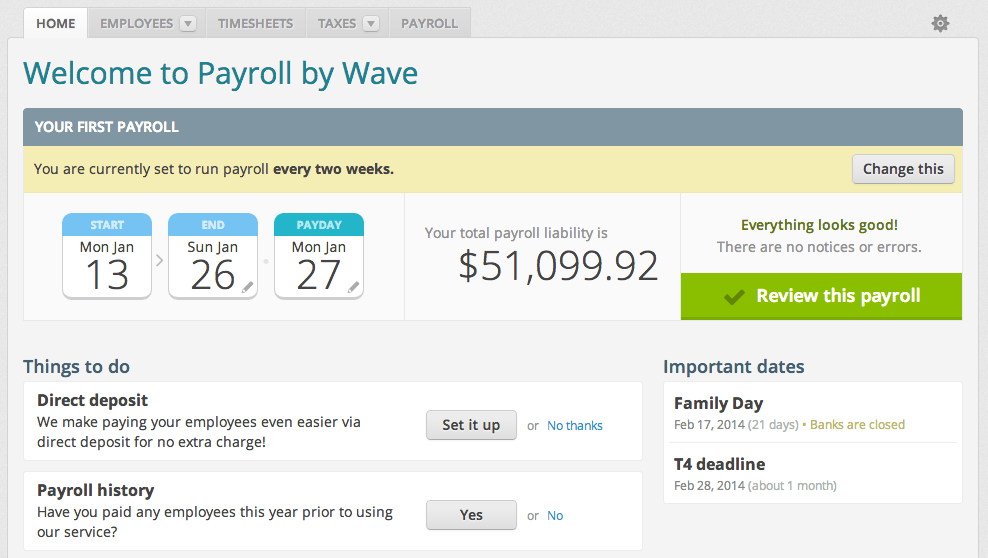
Task: Select the Payday card Mon Jan 27
Action: point(319,256)
